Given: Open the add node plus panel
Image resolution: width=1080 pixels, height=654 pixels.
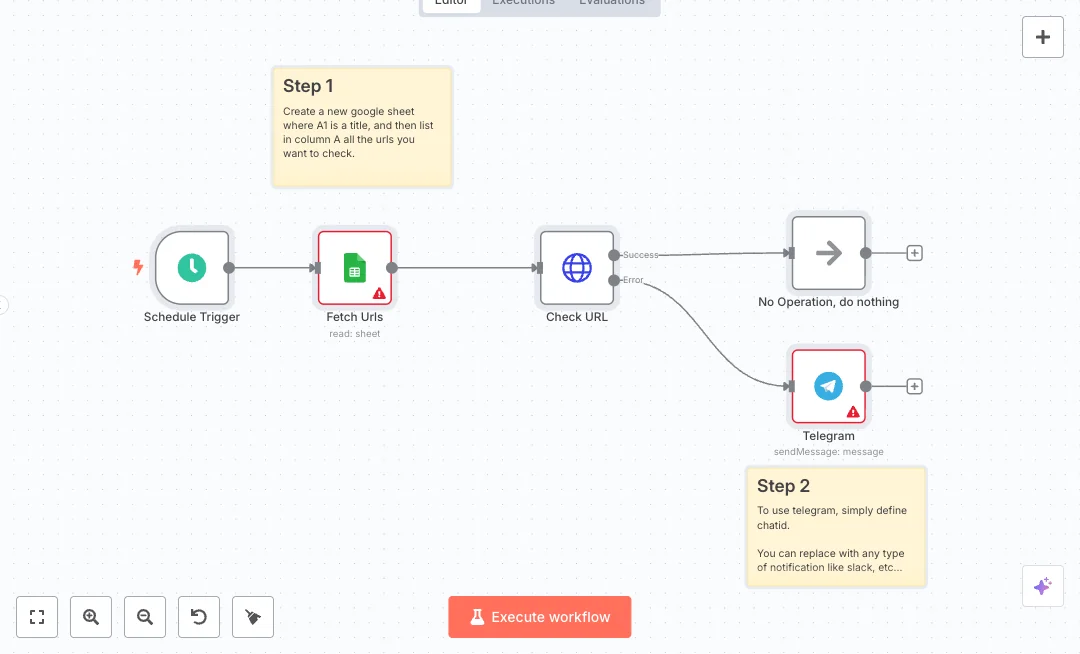Looking at the screenshot, I should coord(1042,37).
